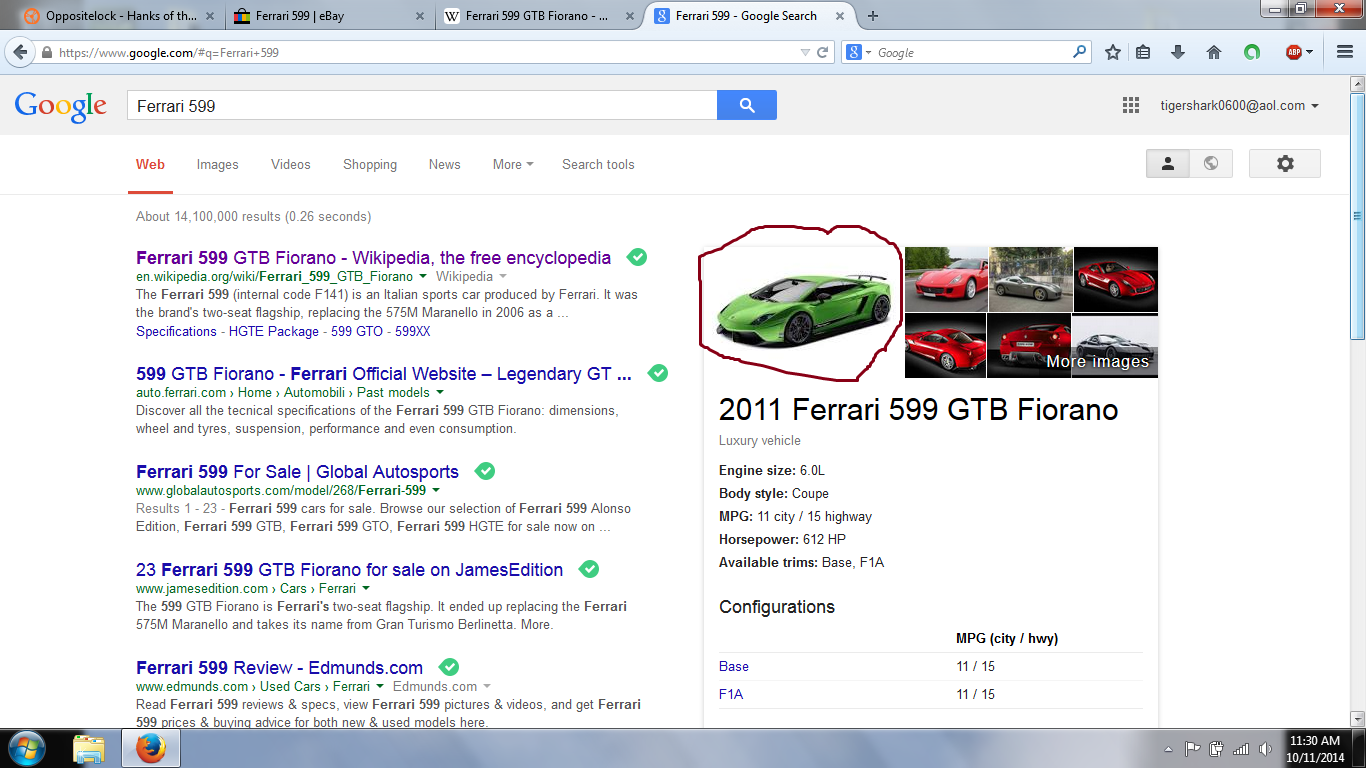Screen dimensions: 1366x769
Task: Open the Google apps grid icon
Action: [x=1131, y=105]
